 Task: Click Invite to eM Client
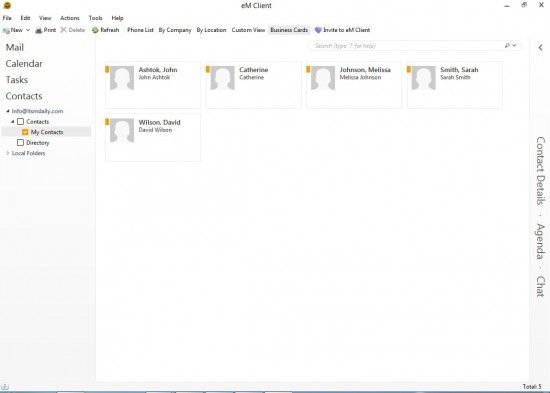[342, 30]
